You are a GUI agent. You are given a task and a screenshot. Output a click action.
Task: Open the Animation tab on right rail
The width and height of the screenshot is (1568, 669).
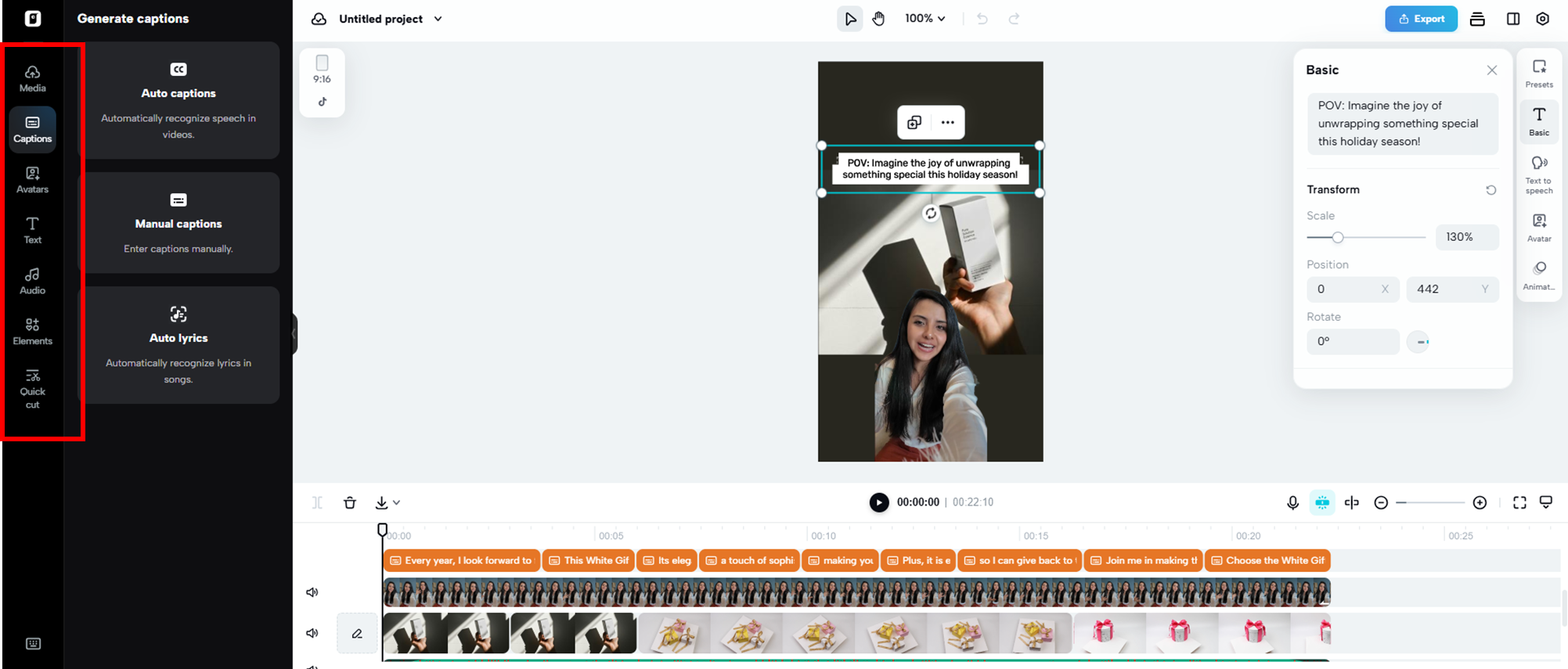pos(1539,276)
